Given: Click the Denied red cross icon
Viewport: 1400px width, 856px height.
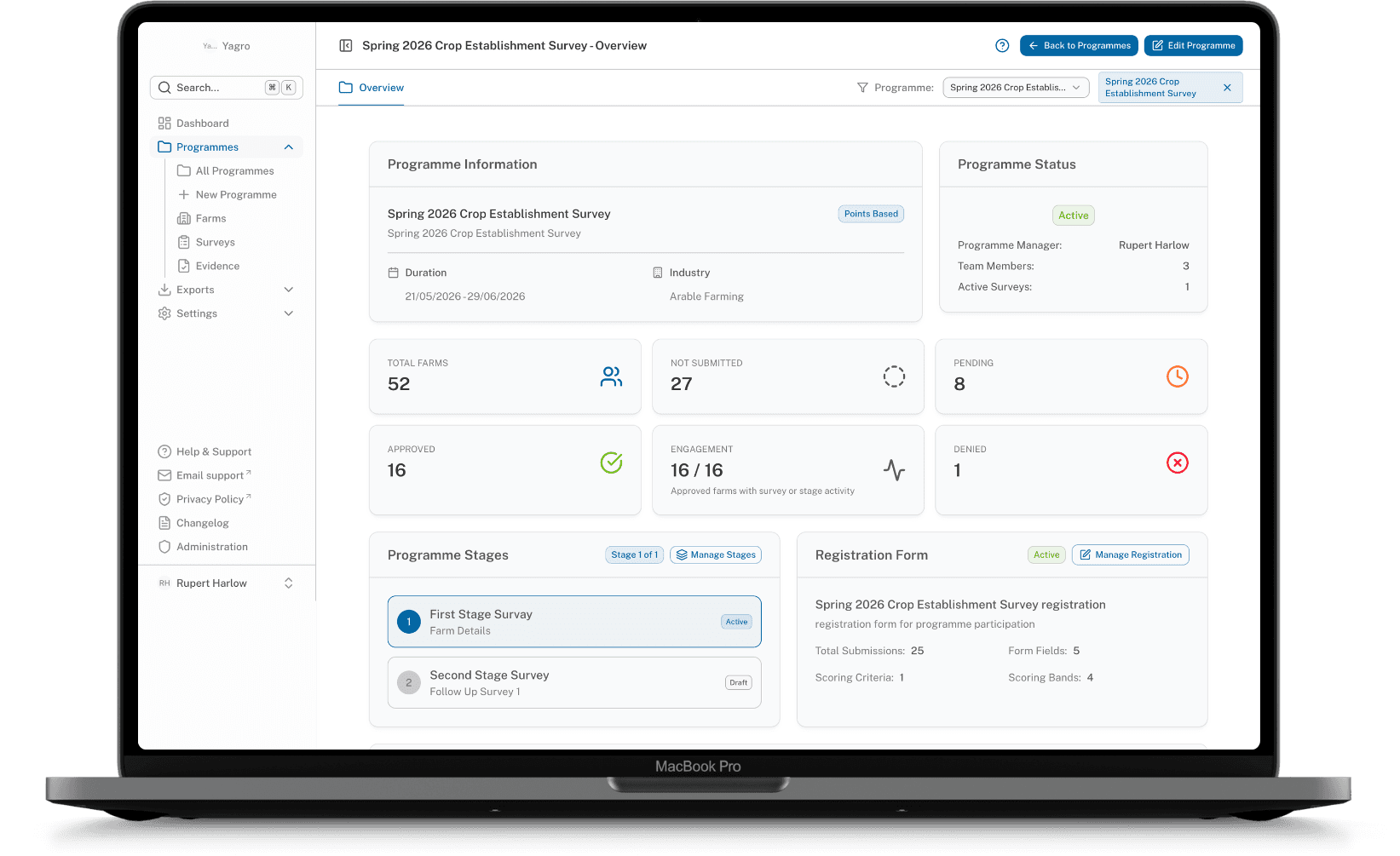Looking at the screenshot, I should point(1178,462).
